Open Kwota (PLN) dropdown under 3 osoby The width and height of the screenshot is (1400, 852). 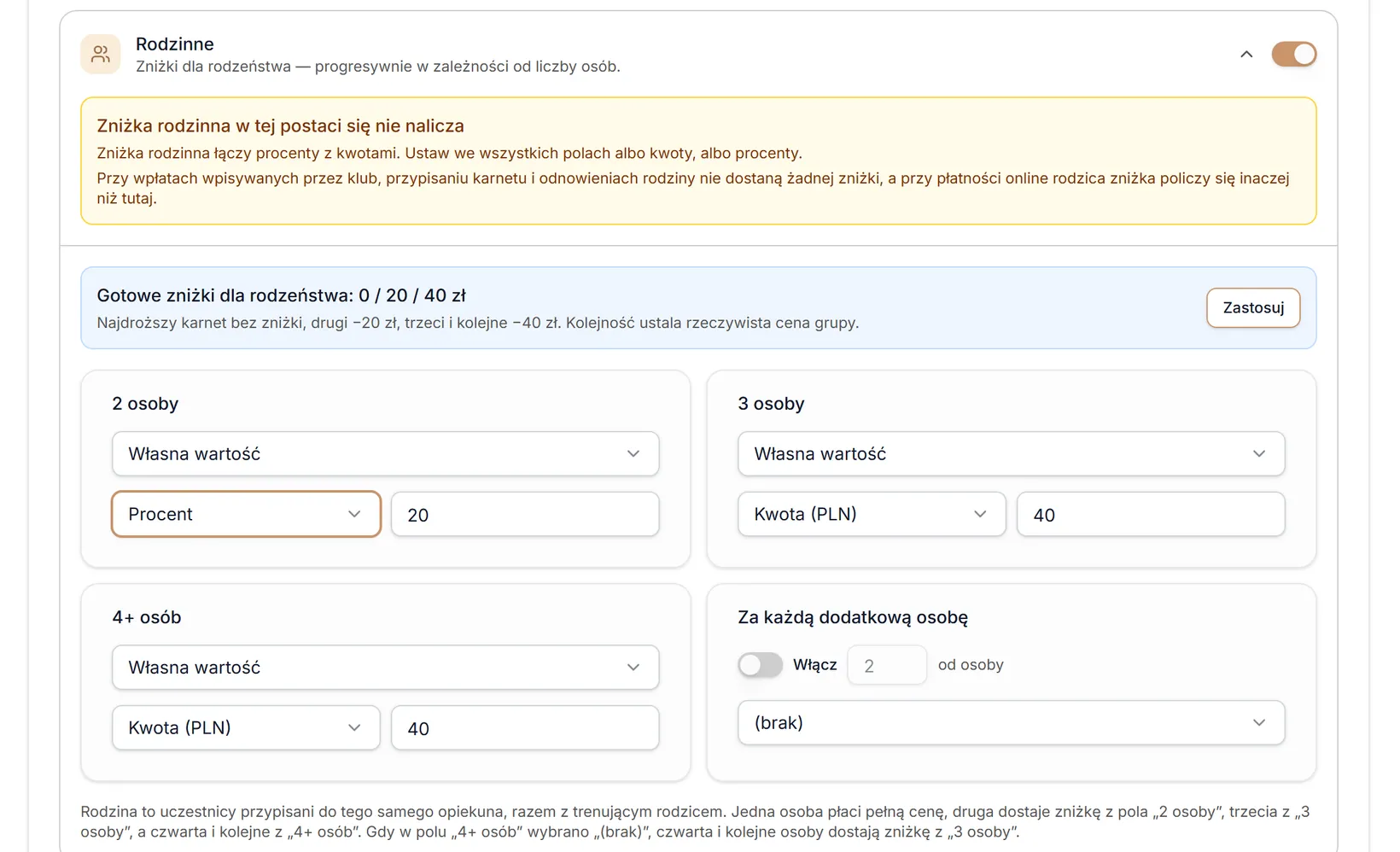pos(872,514)
